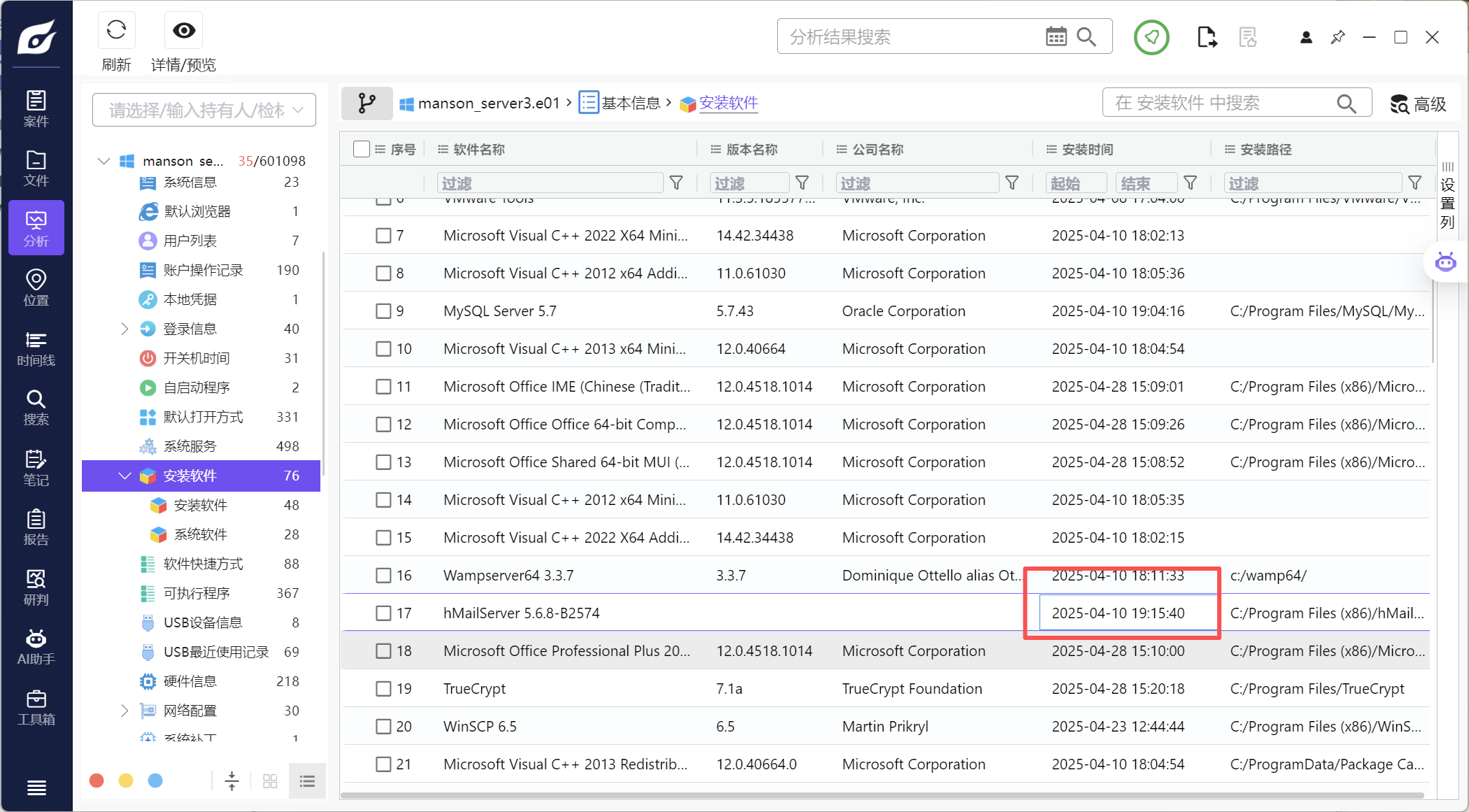This screenshot has width=1469, height=812.
Task: Toggle the select-all checkbox in the table header
Action: 362,149
